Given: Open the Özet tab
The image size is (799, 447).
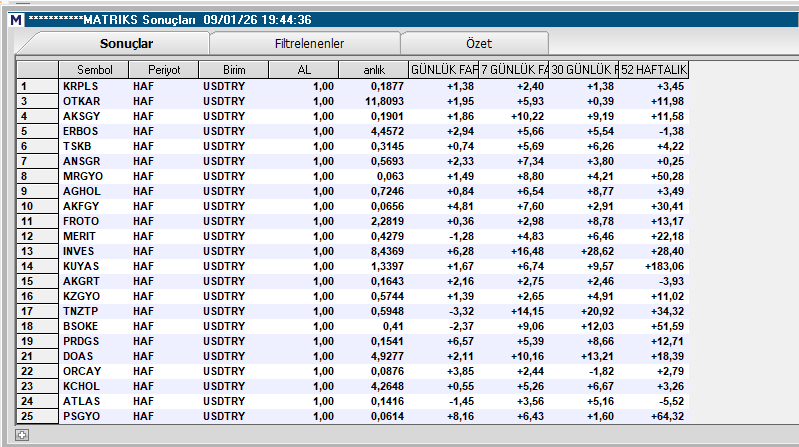Looking at the screenshot, I should 479,43.
